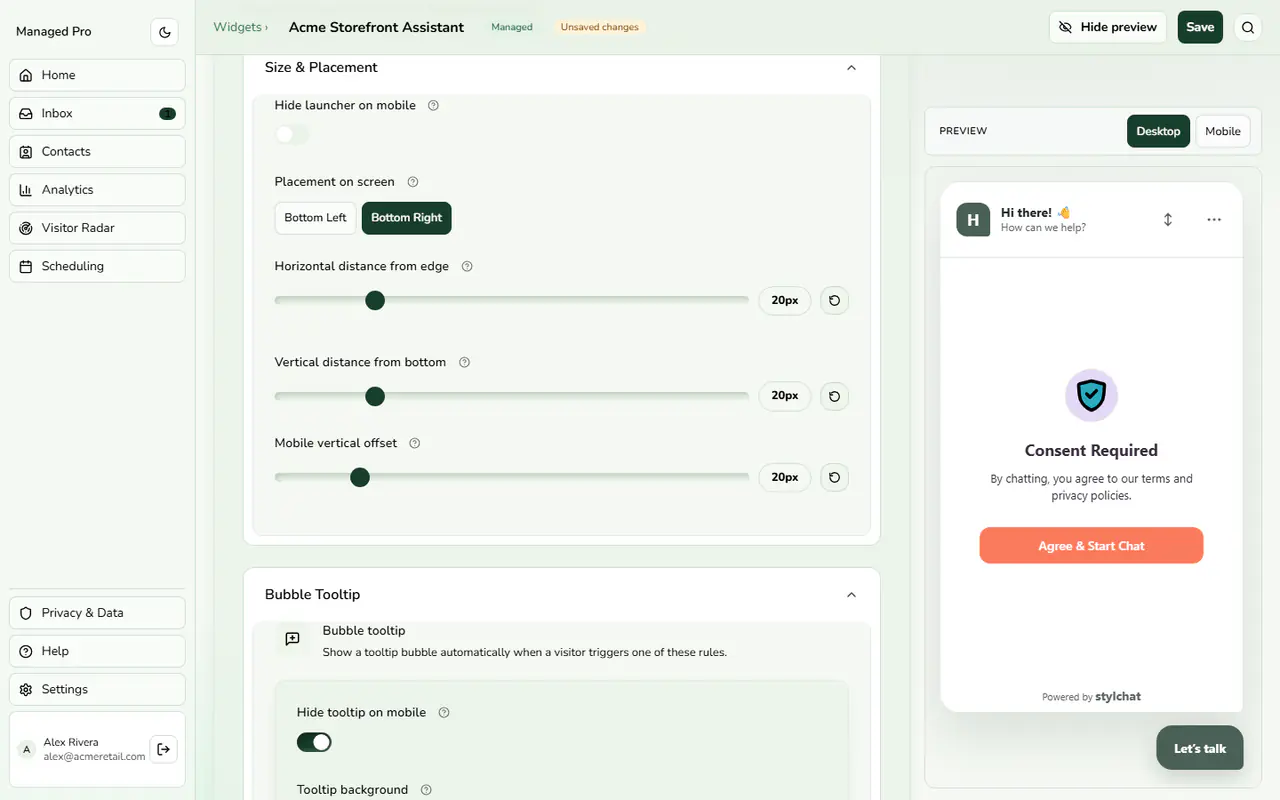Open search using the magnifier icon
Screen dimensions: 1280x800
(x=1248, y=28)
